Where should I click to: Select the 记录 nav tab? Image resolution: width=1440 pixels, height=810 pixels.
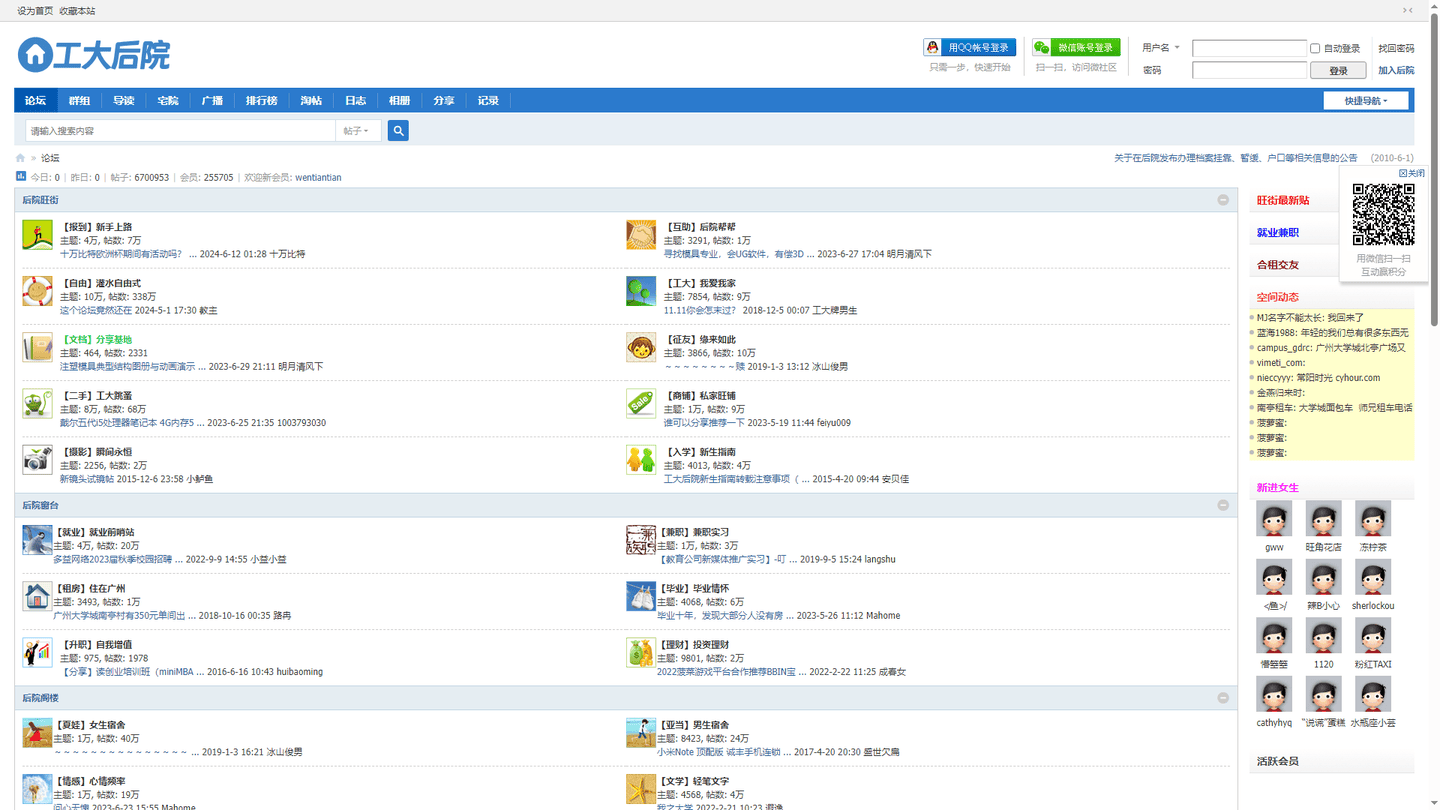click(488, 101)
